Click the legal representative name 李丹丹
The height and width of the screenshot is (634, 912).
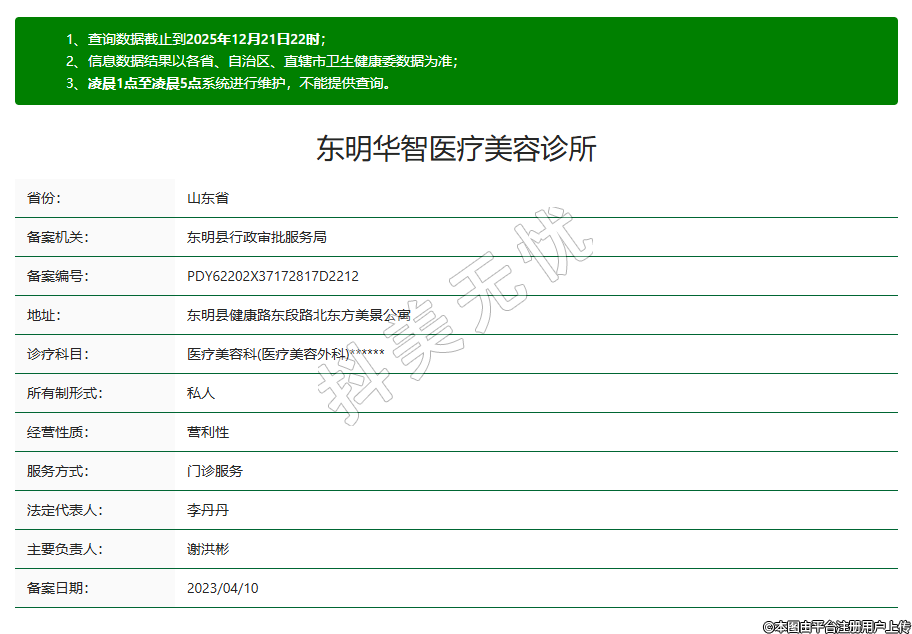208,510
